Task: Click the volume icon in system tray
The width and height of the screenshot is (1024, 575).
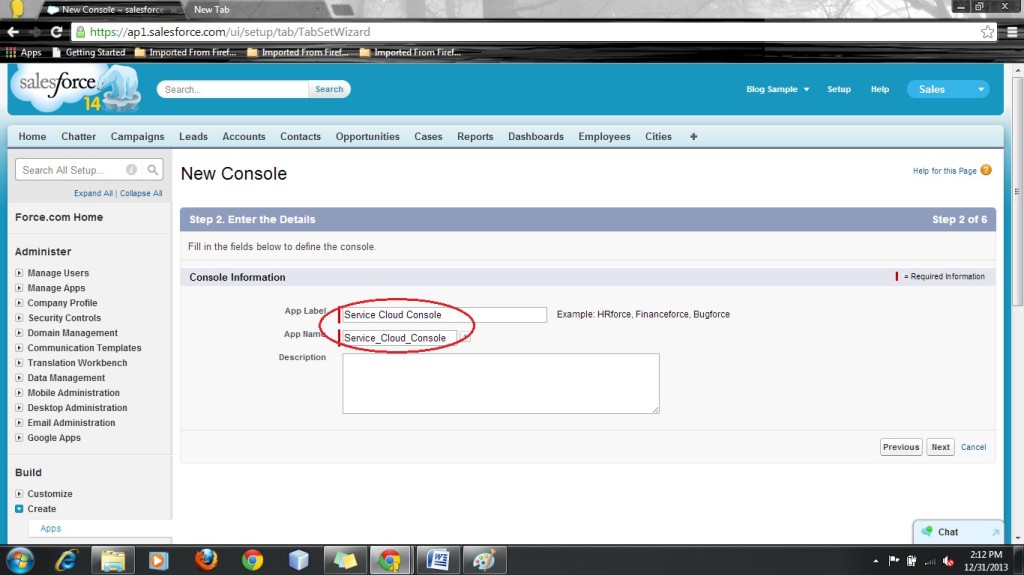Action: 948,561
